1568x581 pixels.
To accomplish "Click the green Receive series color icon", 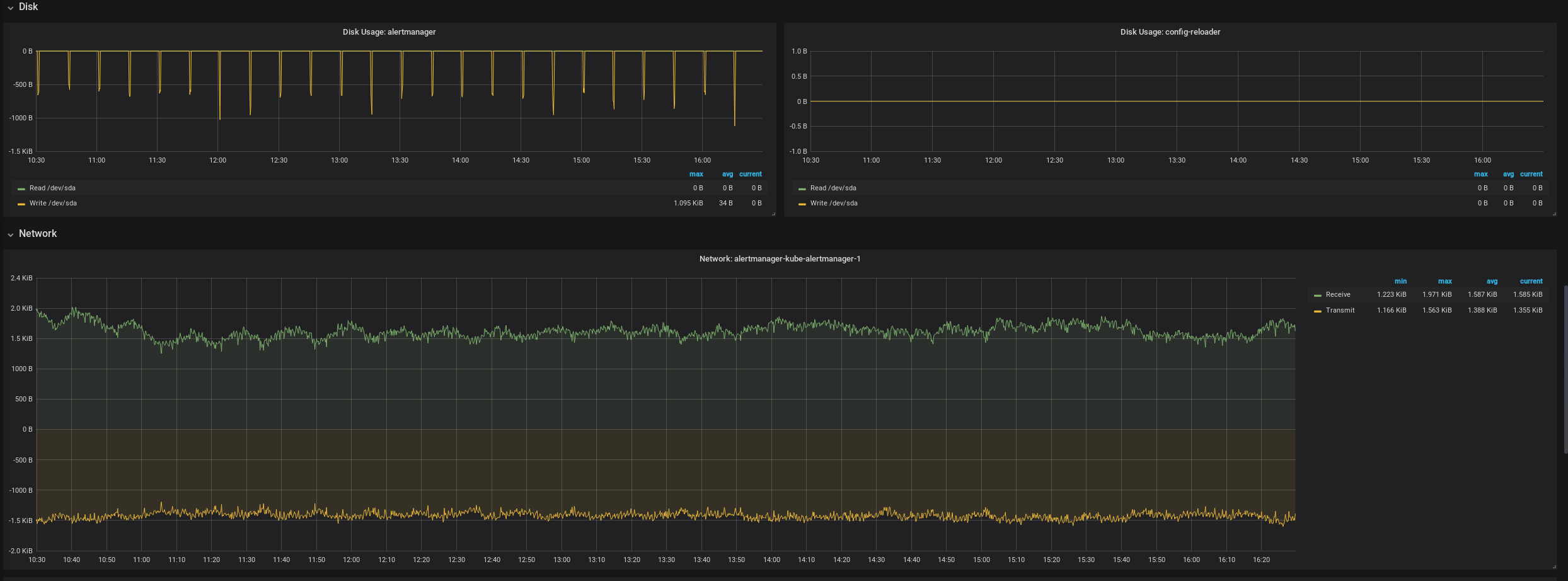I will click(x=1317, y=296).
